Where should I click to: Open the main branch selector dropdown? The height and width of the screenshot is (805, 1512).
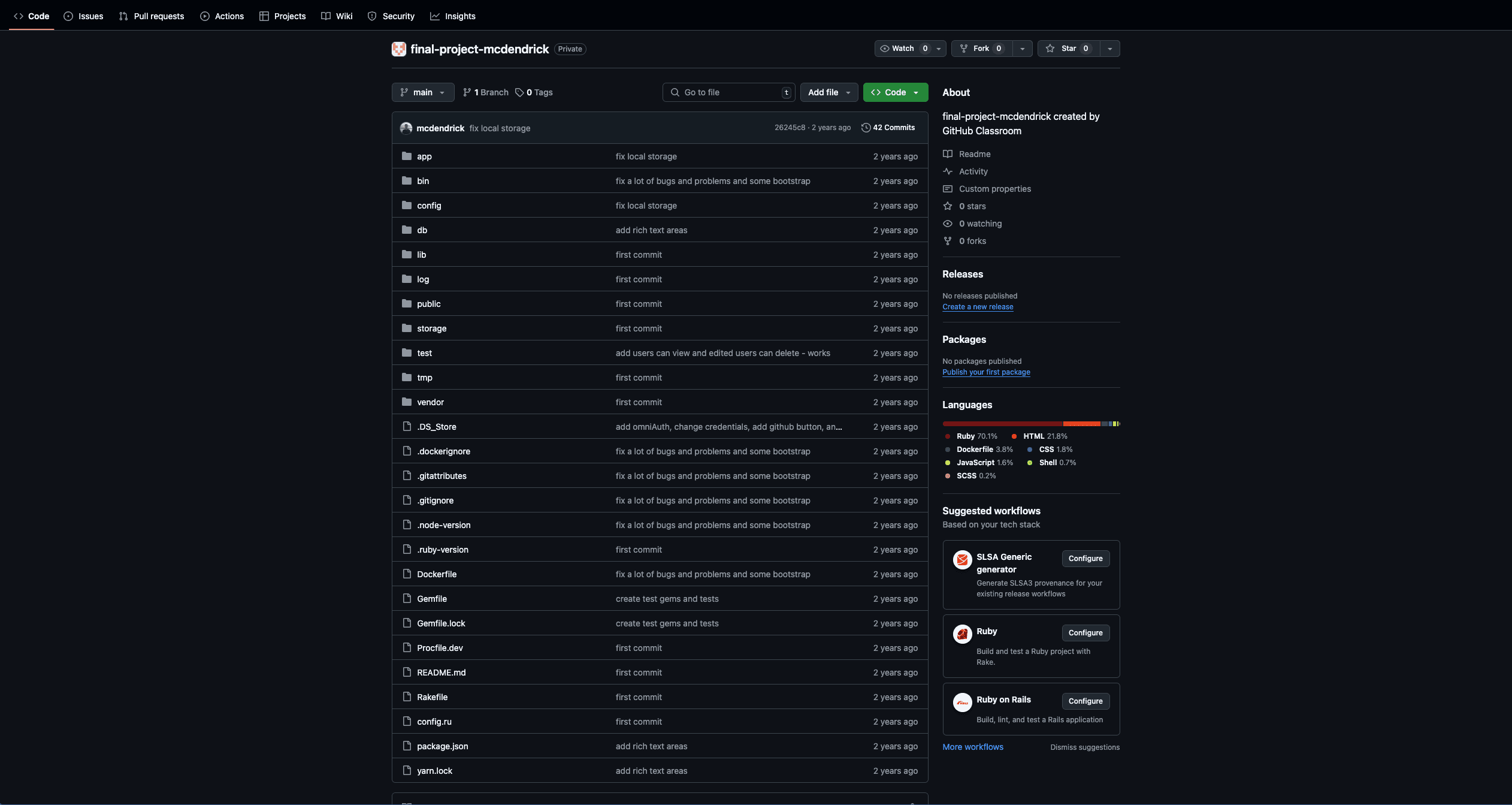pos(423,92)
